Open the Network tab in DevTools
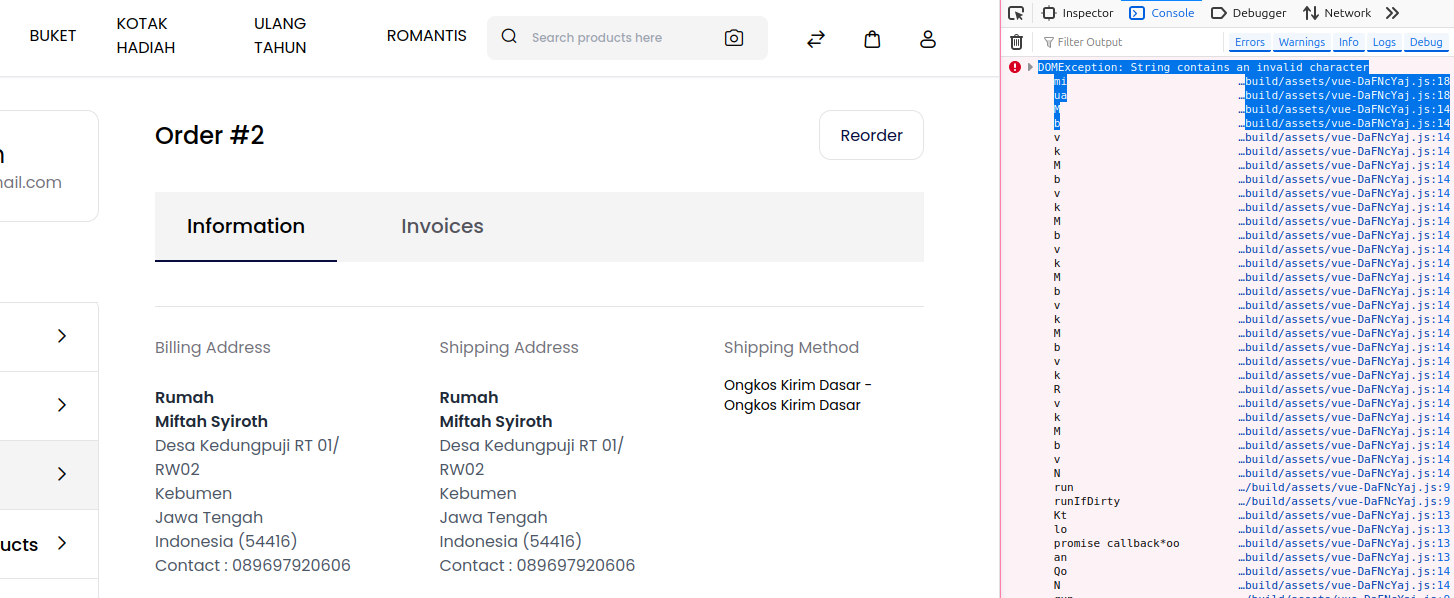Viewport: 1454px width, 598px height. [1337, 13]
